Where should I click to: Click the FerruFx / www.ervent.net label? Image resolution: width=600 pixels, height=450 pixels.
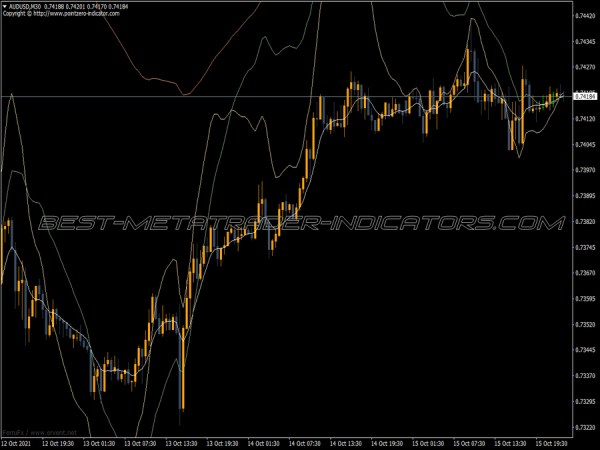40,433
